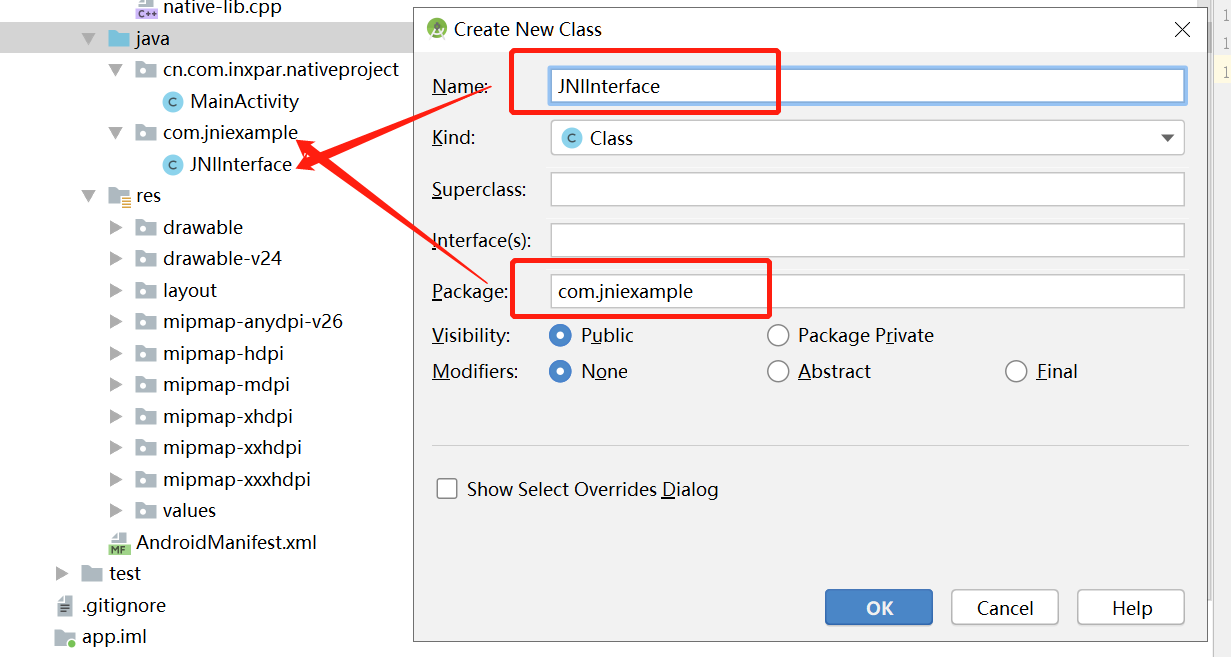Click the values folder icon
The image size is (1231, 657).
[145, 510]
